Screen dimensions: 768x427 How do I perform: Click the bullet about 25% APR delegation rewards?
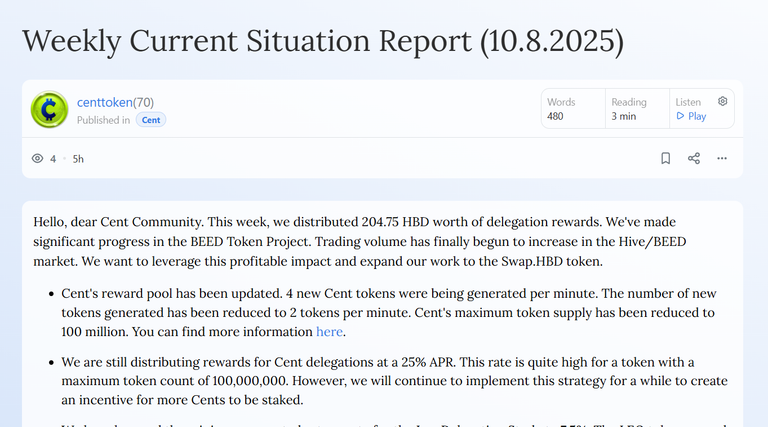tap(394, 381)
